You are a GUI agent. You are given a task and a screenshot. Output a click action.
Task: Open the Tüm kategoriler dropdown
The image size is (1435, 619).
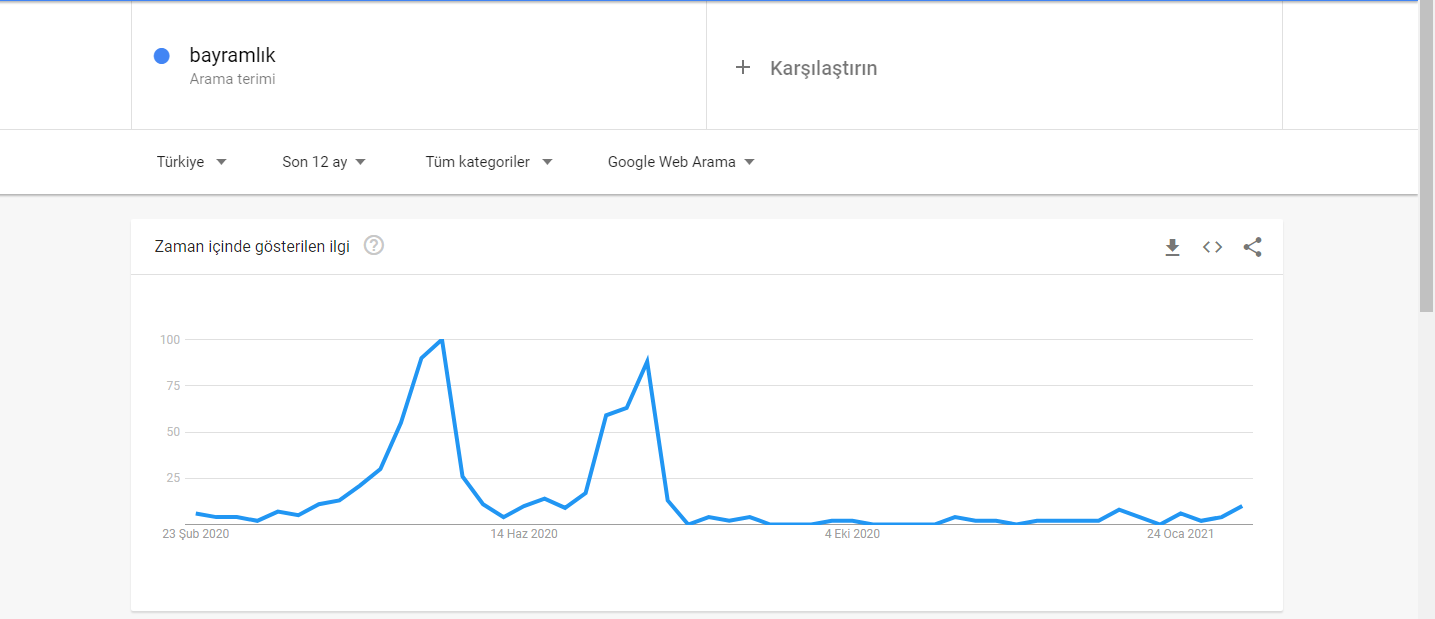click(489, 162)
